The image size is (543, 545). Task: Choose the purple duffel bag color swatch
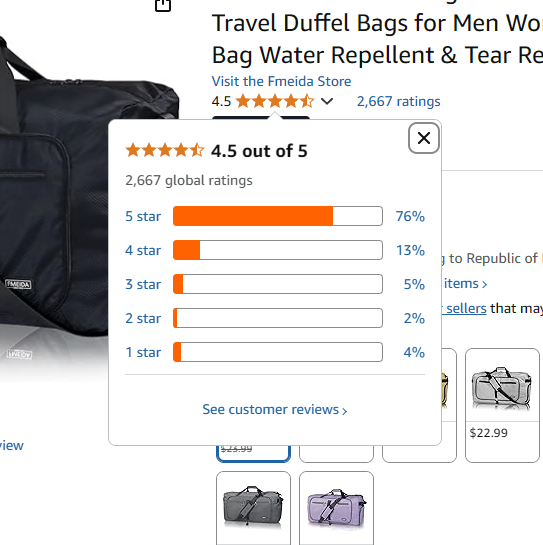coord(336,507)
